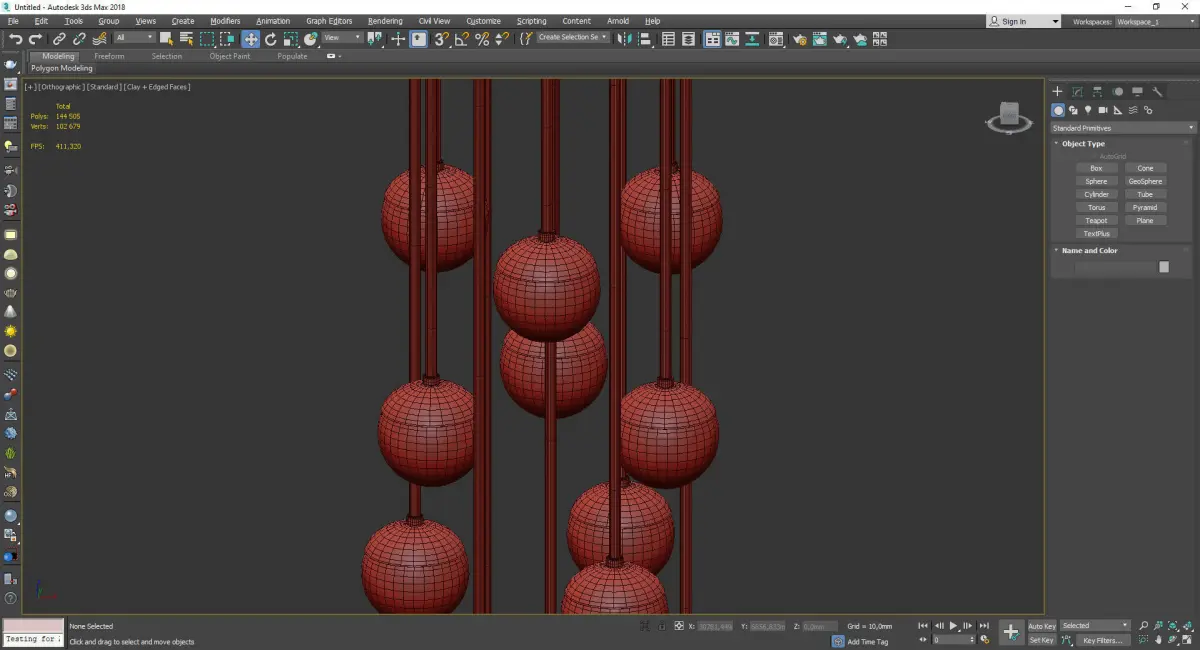Open the Material Editor icon

point(776,39)
